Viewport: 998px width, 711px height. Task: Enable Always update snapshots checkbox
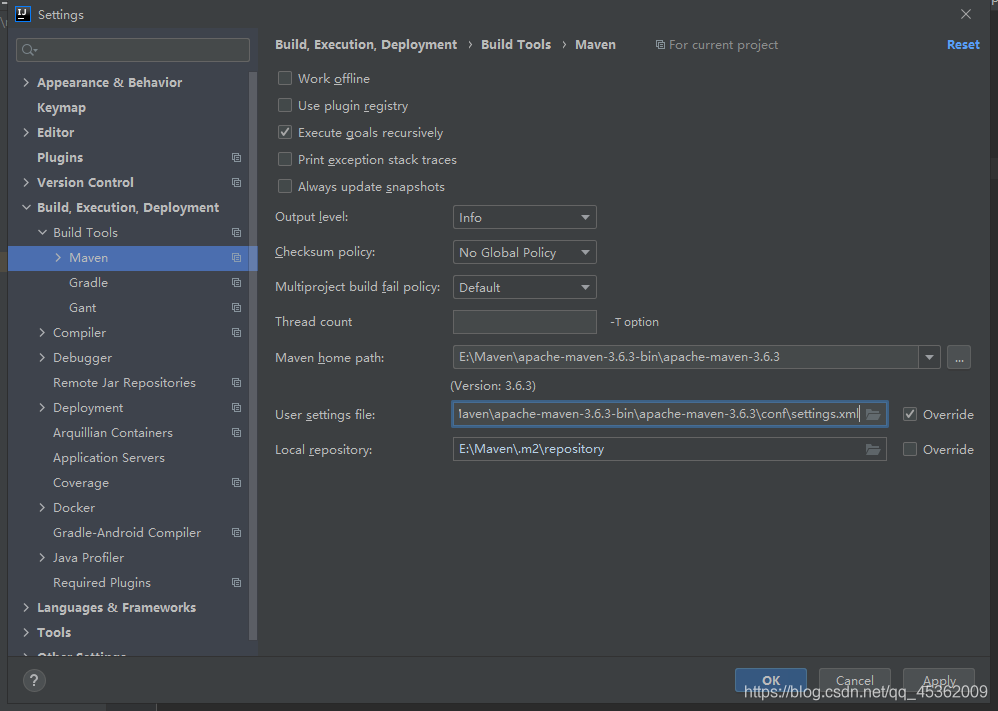click(x=285, y=187)
